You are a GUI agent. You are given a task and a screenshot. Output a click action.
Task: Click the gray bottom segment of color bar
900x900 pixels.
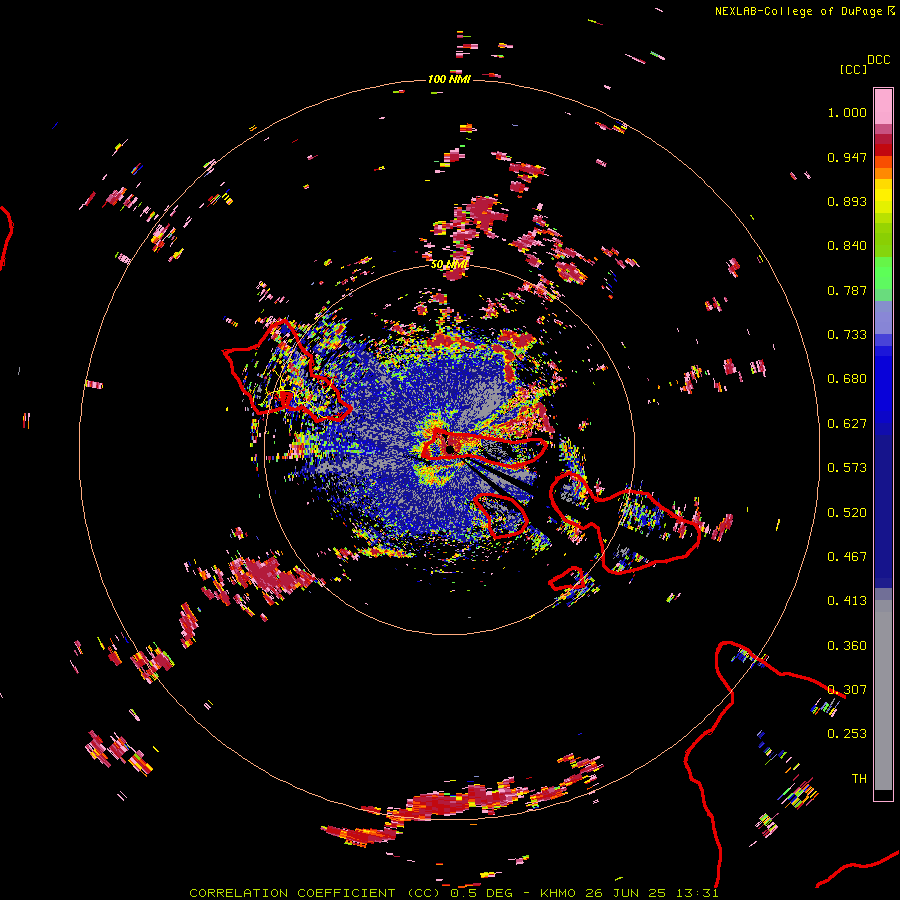coord(883,695)
